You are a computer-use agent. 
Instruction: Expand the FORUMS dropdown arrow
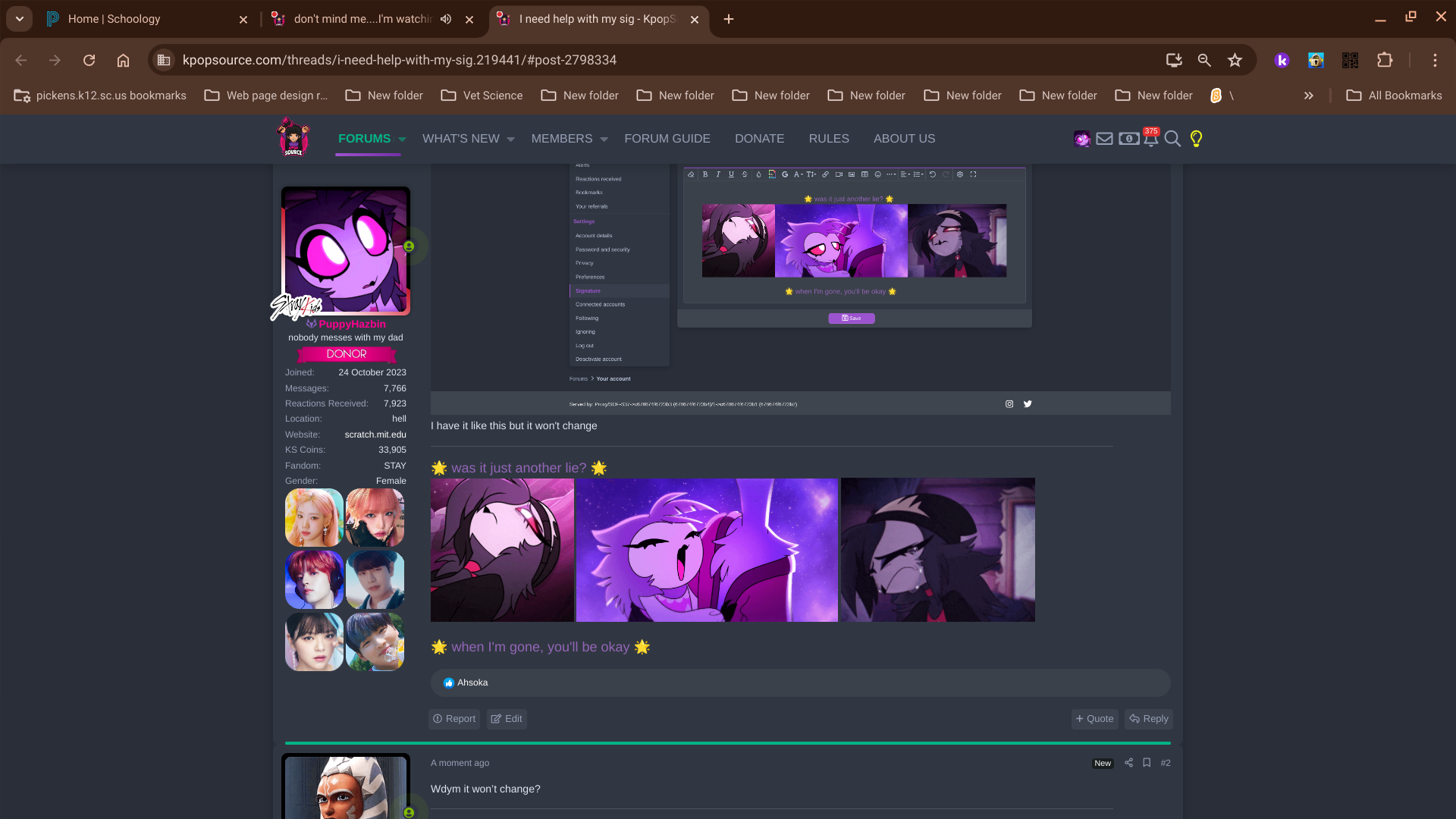[403, 140]
